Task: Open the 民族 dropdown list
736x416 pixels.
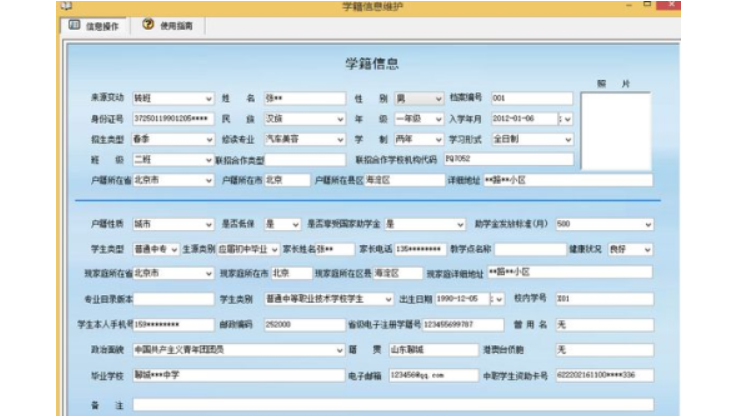Action: tap(339, 119)
